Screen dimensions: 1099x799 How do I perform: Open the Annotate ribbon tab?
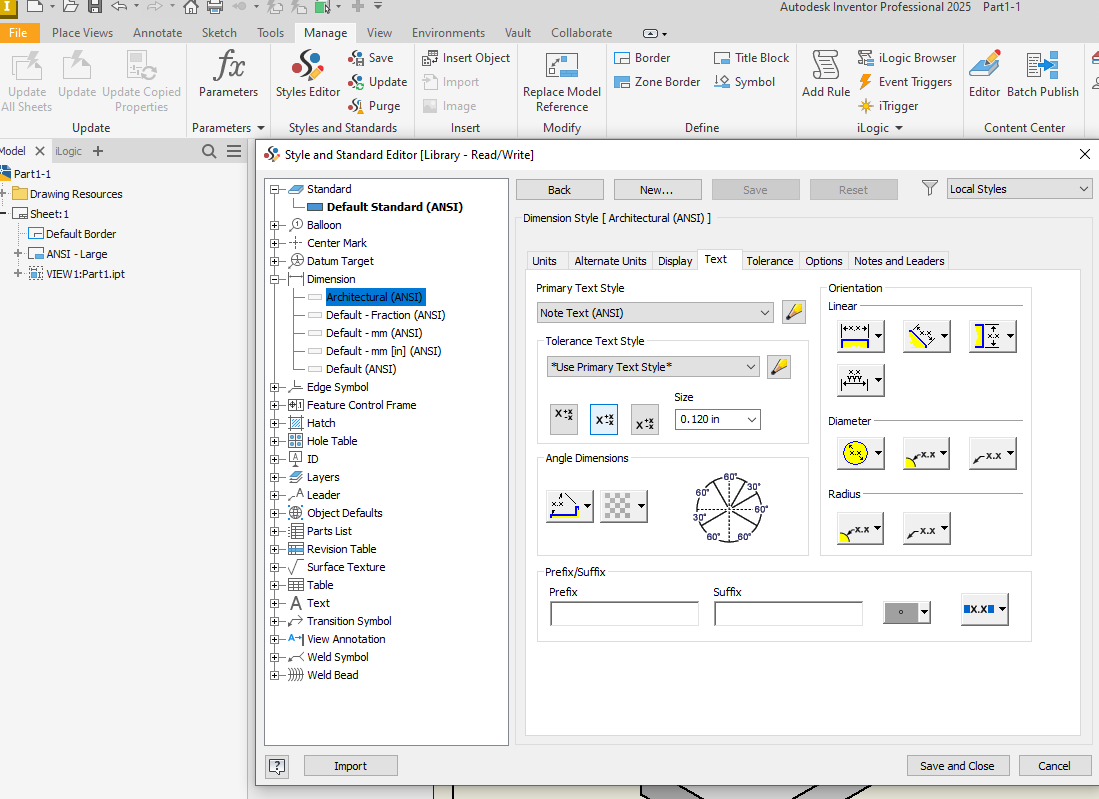(x=158, y=33)
